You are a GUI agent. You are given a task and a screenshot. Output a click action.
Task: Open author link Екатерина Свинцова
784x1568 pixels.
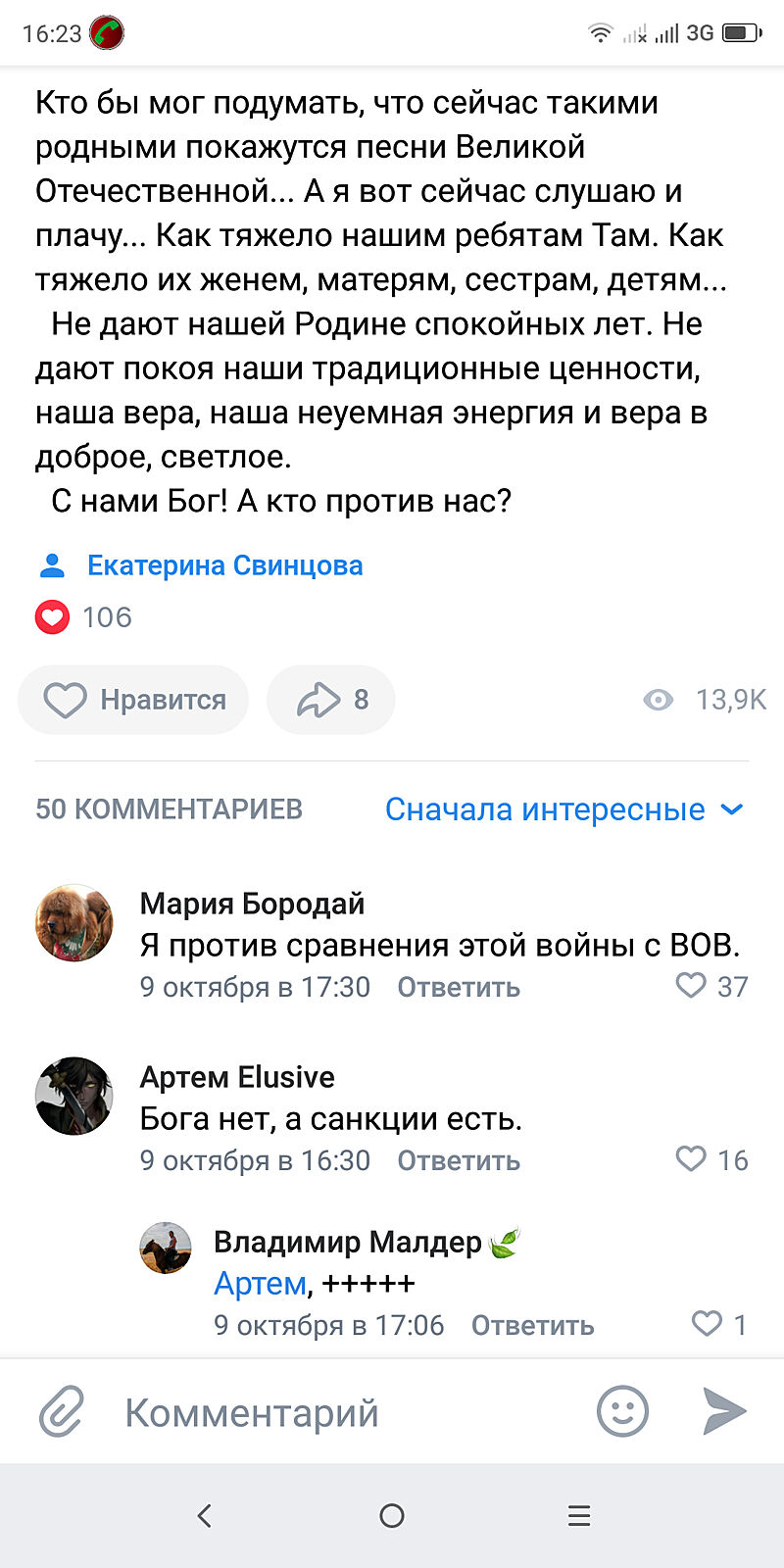coord(224,565)
